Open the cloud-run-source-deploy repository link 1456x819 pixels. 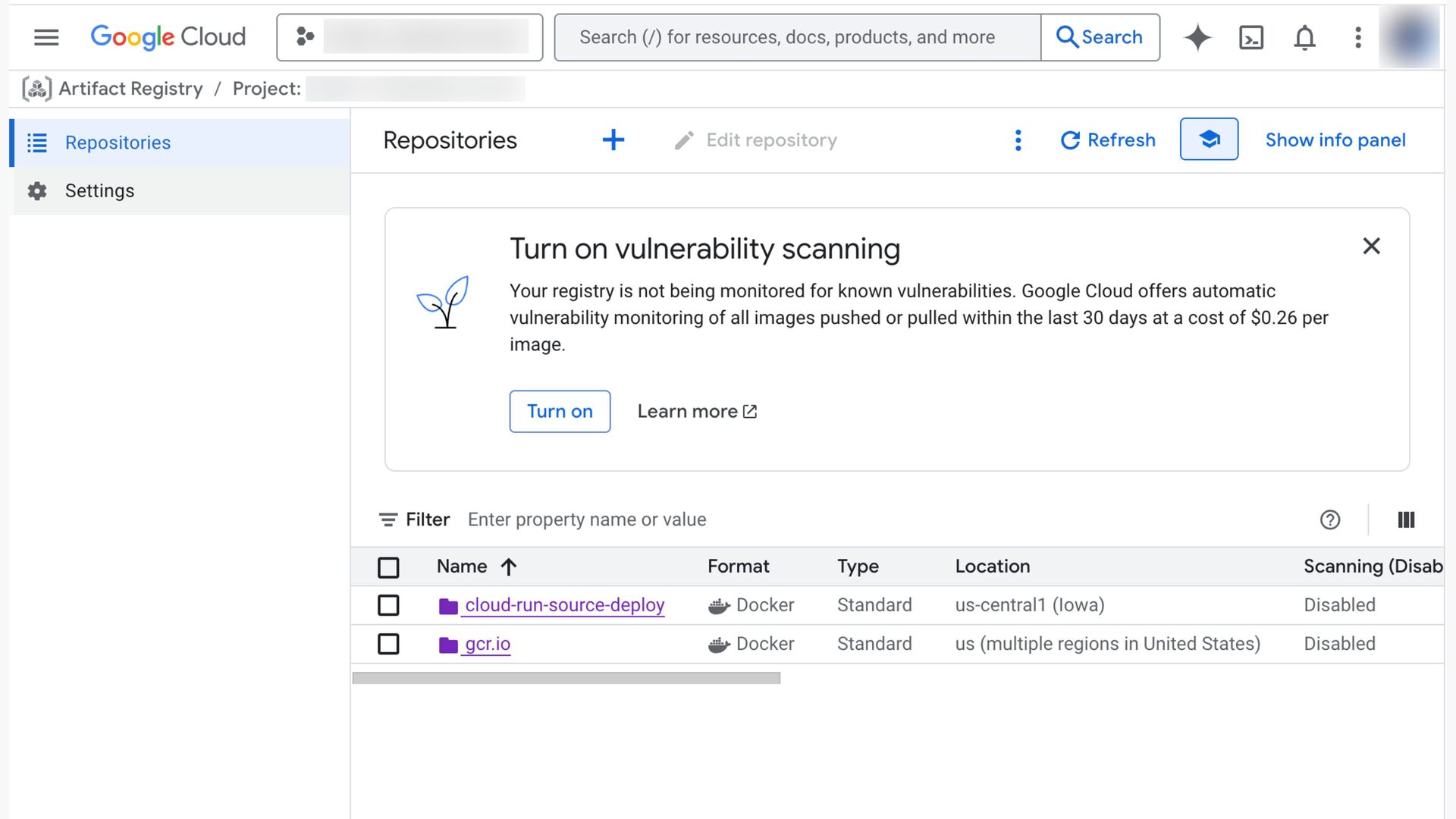(564, 605)
